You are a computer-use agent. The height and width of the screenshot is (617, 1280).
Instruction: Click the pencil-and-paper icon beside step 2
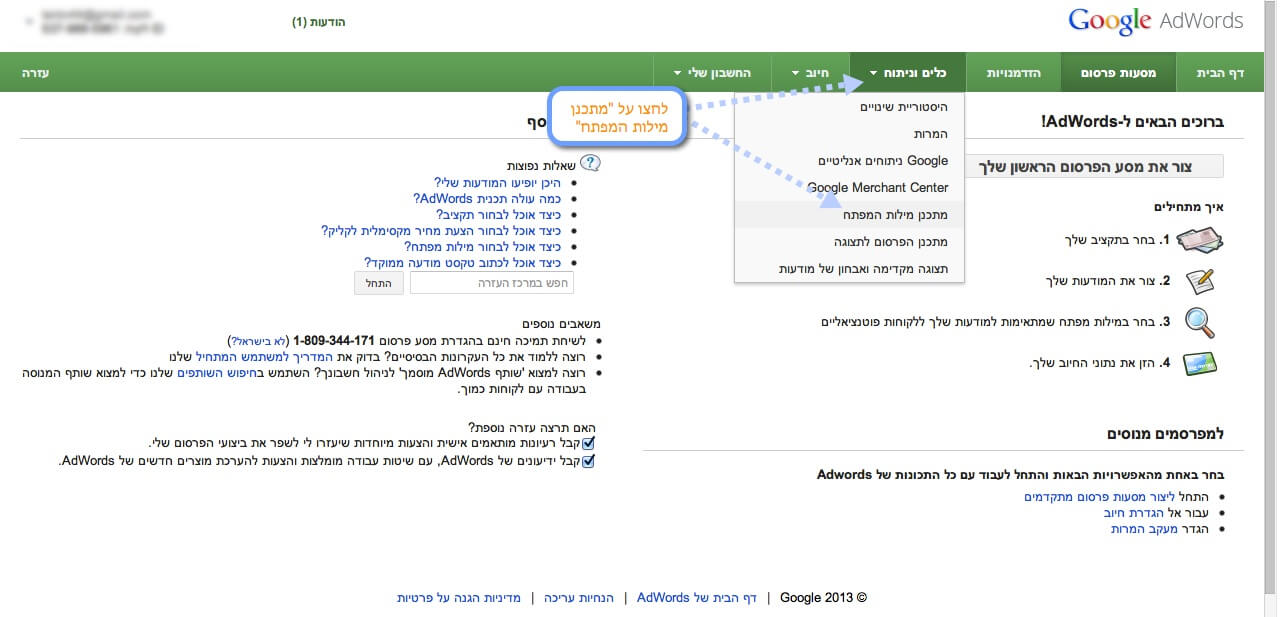1200,281
